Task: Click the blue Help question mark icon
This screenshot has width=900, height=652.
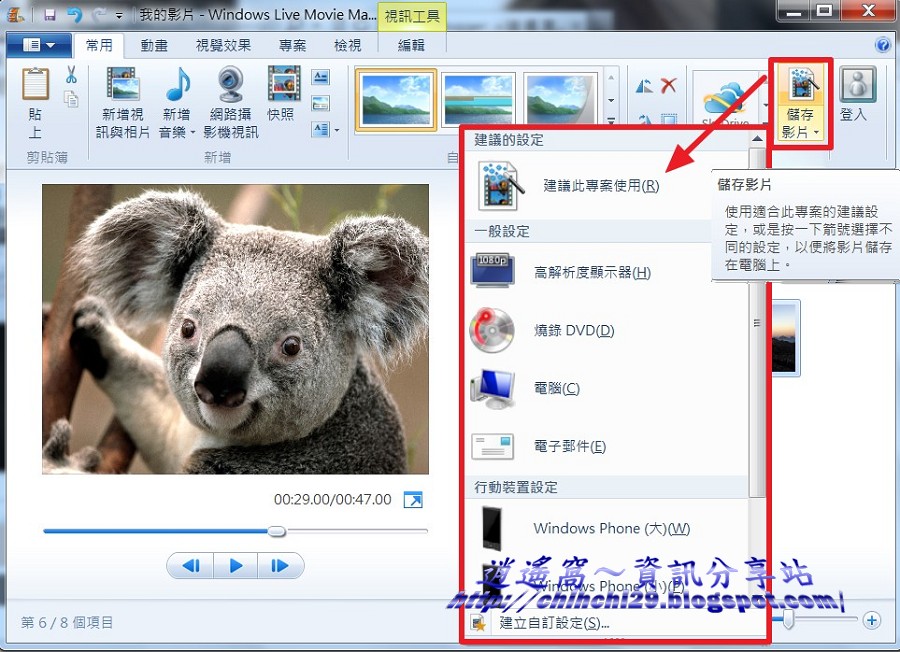Action: [x=883, y=44]
